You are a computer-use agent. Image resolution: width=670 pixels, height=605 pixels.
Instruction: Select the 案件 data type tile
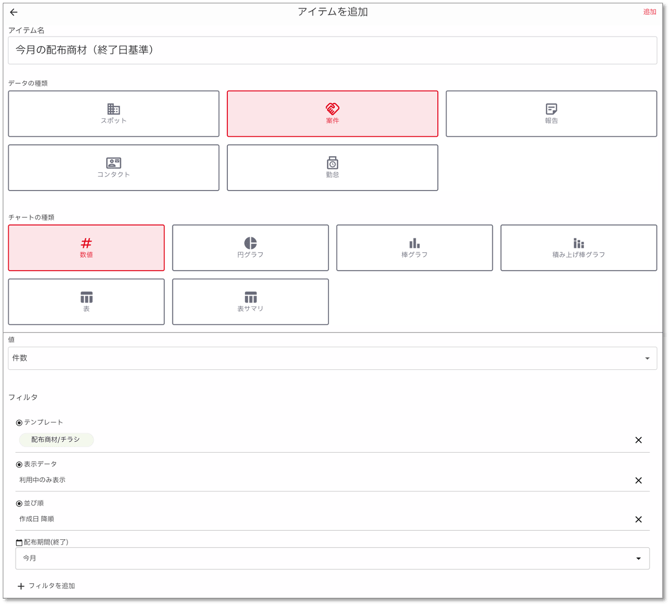(x=332, y=114)
